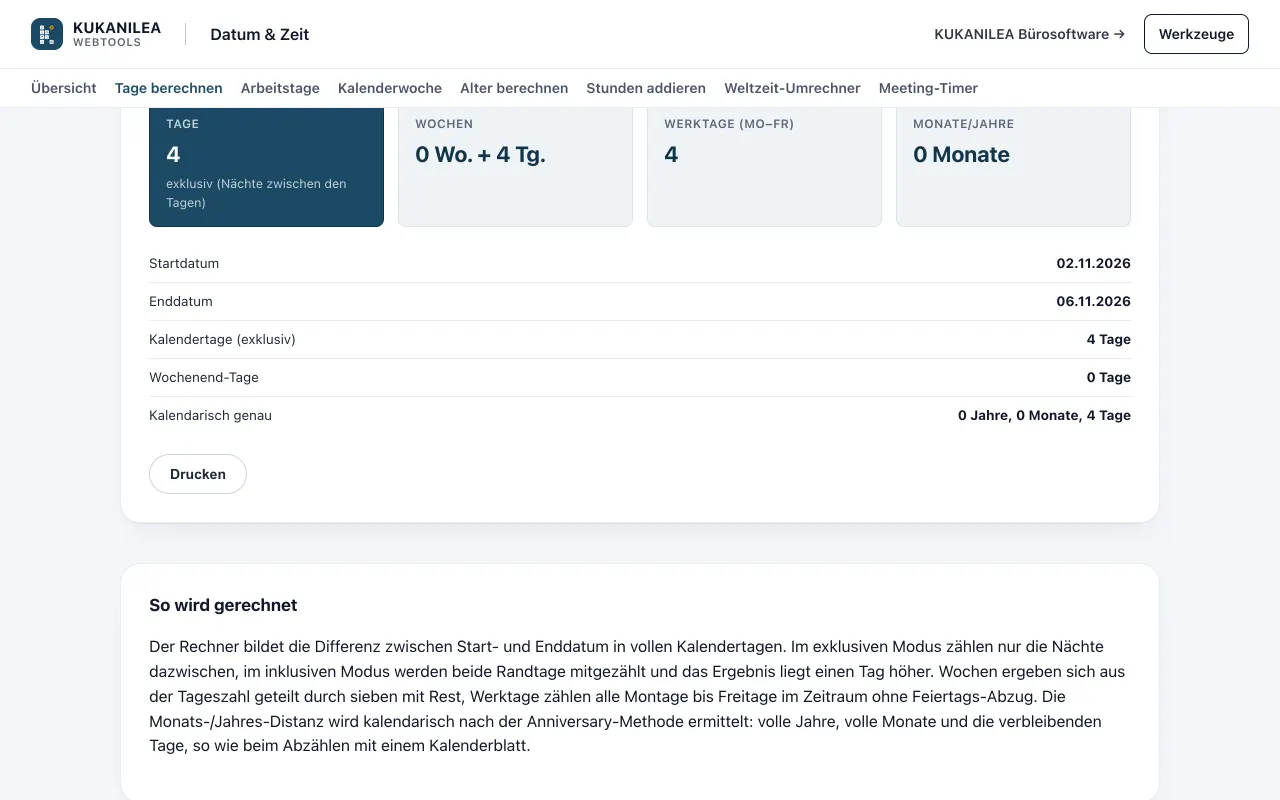Click the KUKANILEA logo icon

pos(47,34)
